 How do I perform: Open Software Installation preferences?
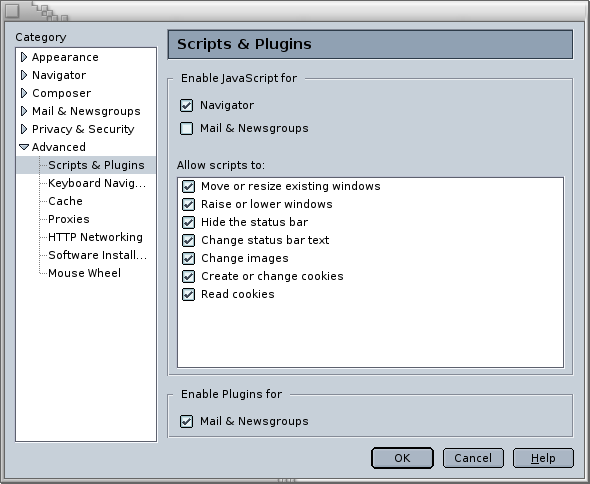[97, 255]
